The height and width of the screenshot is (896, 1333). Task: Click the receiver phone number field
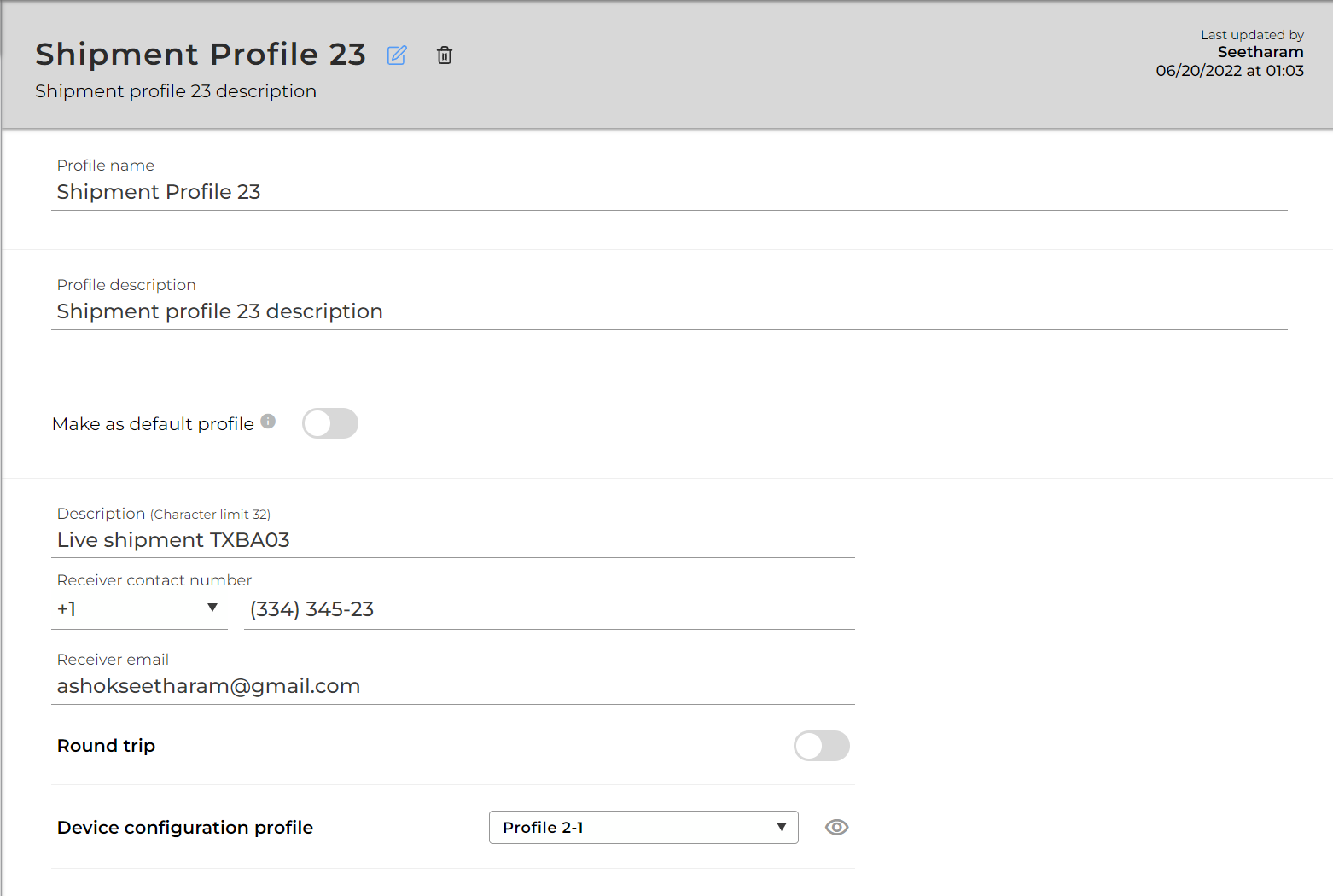[x=550, y=609]
